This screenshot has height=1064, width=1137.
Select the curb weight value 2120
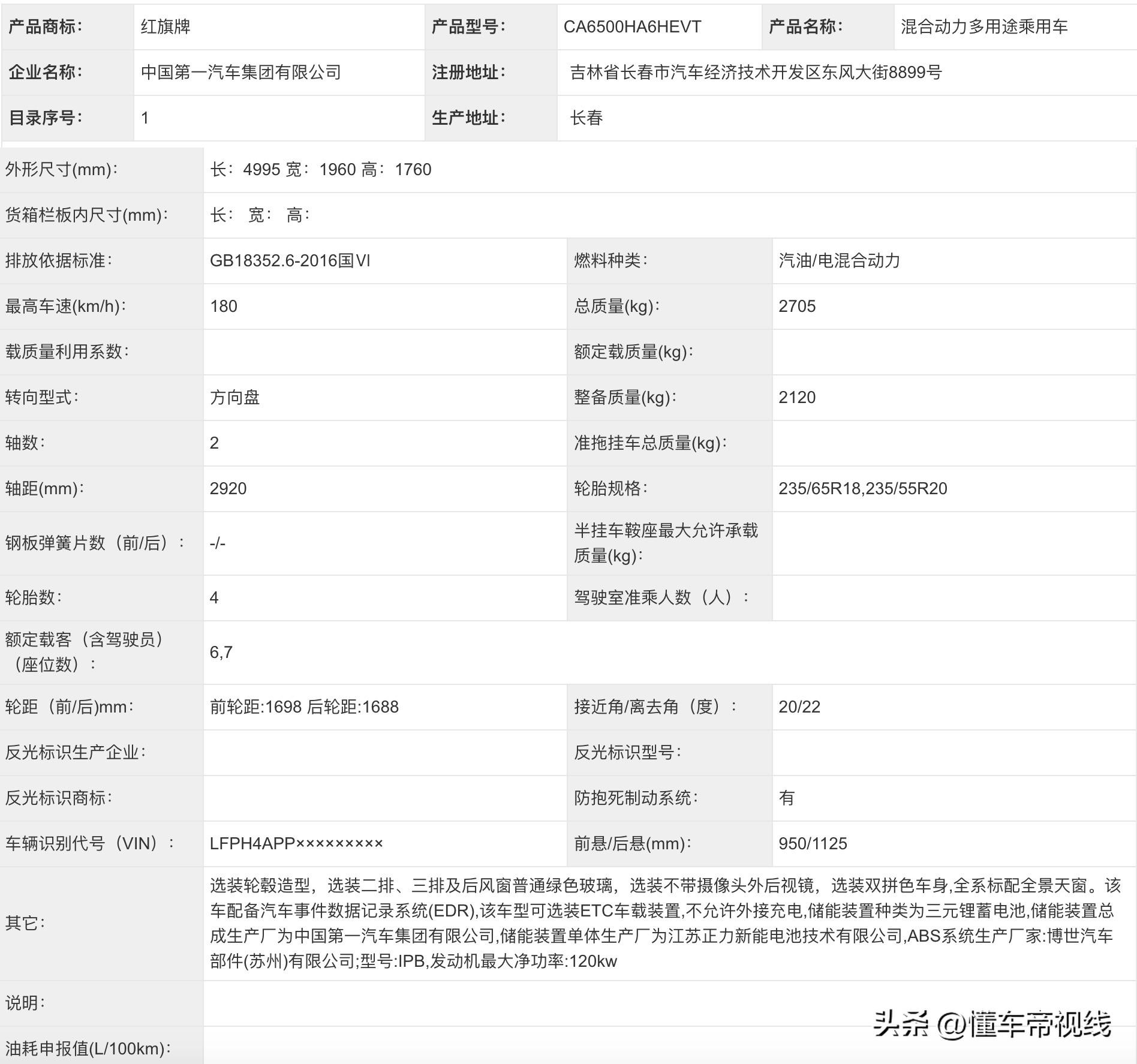[x=797, y=397]
